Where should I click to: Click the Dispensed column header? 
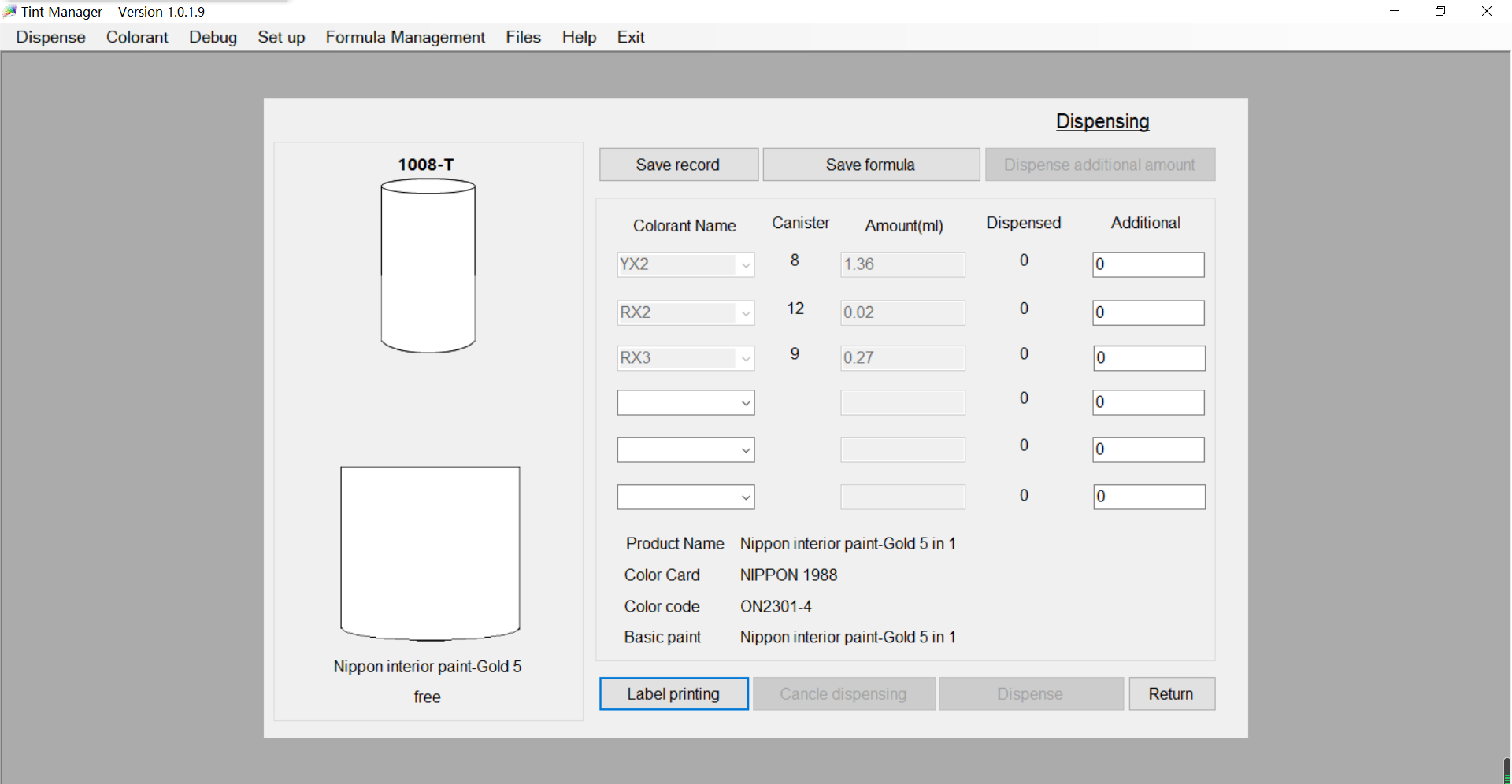(1024, 223)
